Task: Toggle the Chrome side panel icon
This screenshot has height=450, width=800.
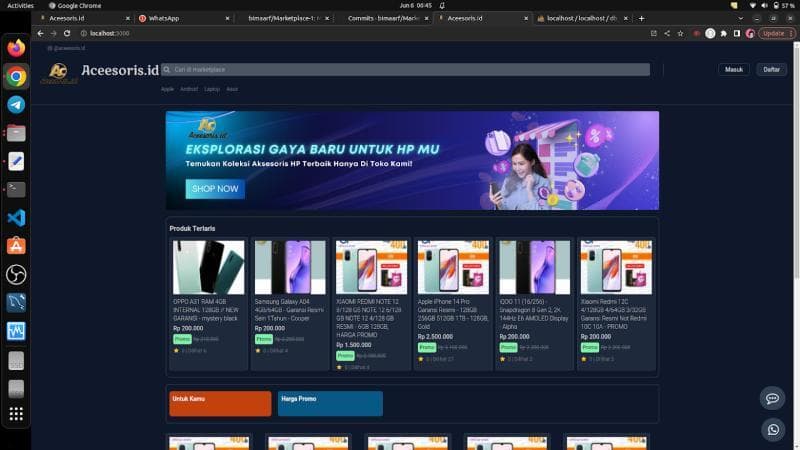Action: tap(737, 33)
